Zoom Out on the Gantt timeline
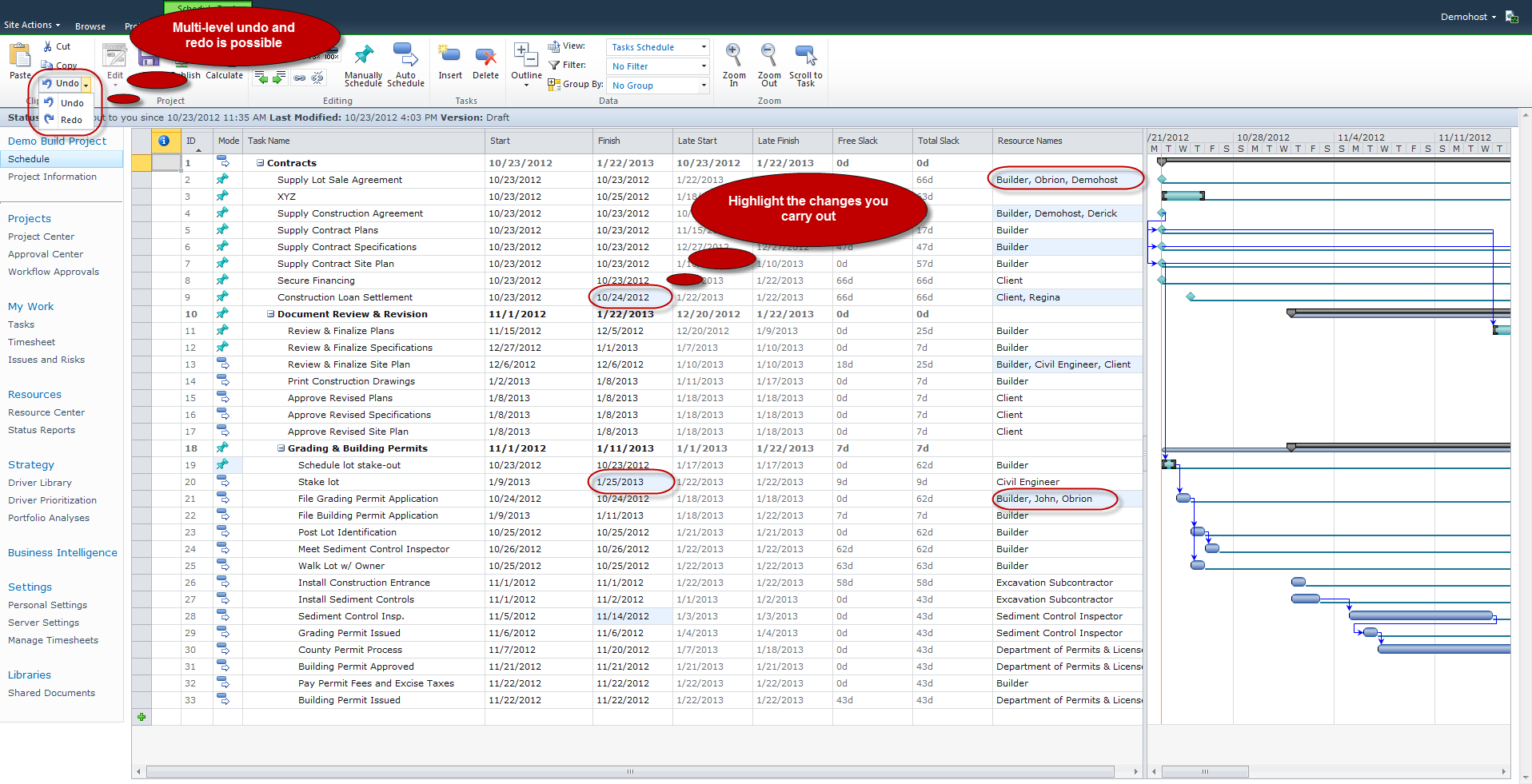Image resolution: width=1532 pixels, height=784 pixels. tap(768, 65)
